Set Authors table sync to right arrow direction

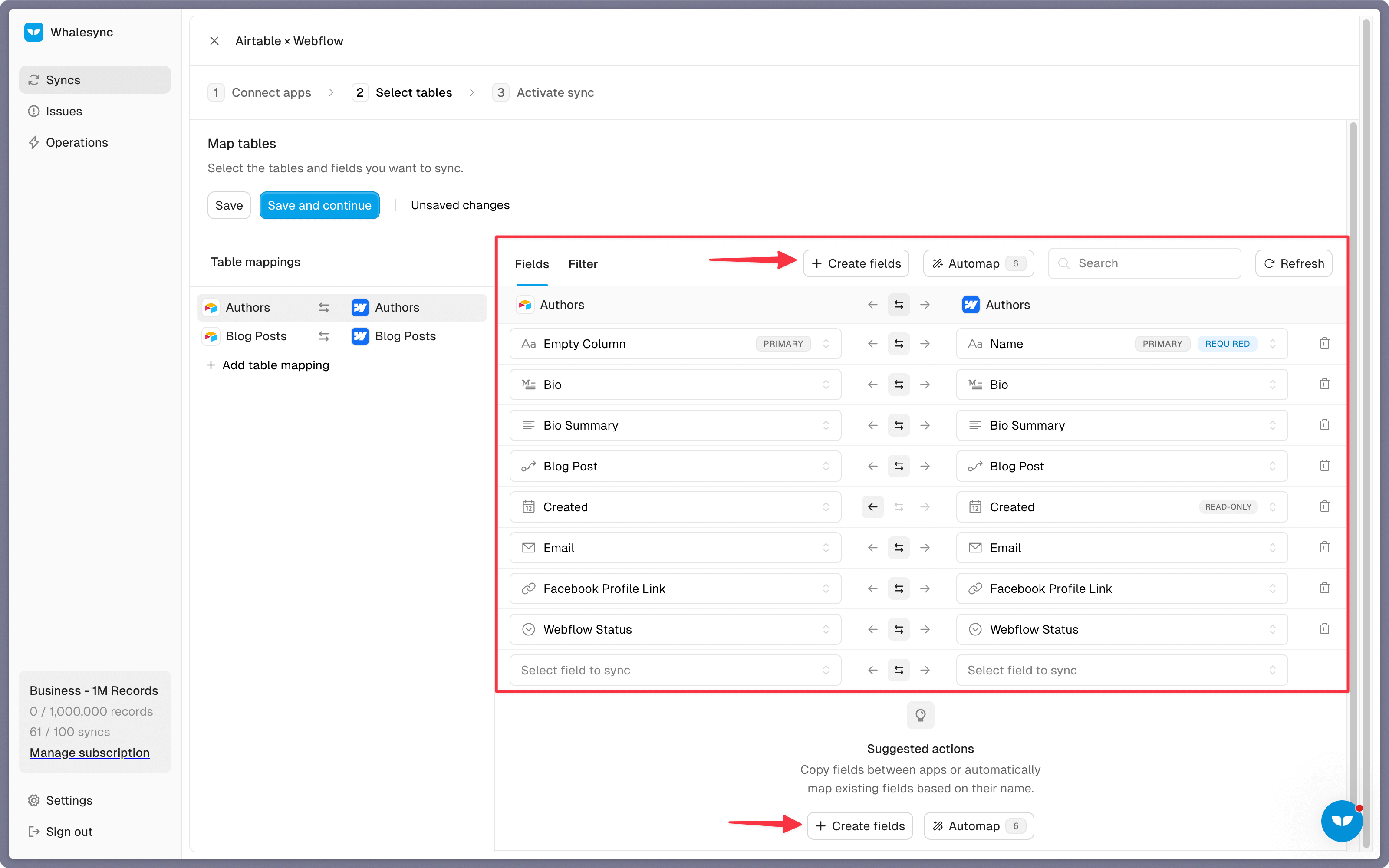(x=925, y=305)
